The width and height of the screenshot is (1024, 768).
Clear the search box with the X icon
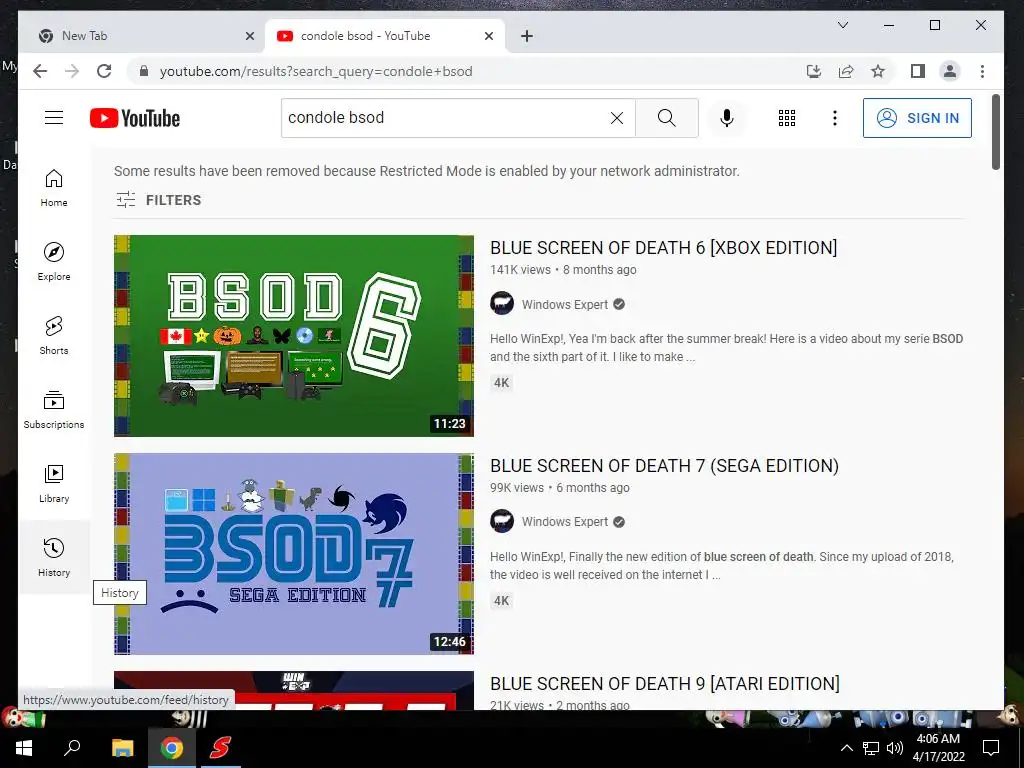point(616,118)
